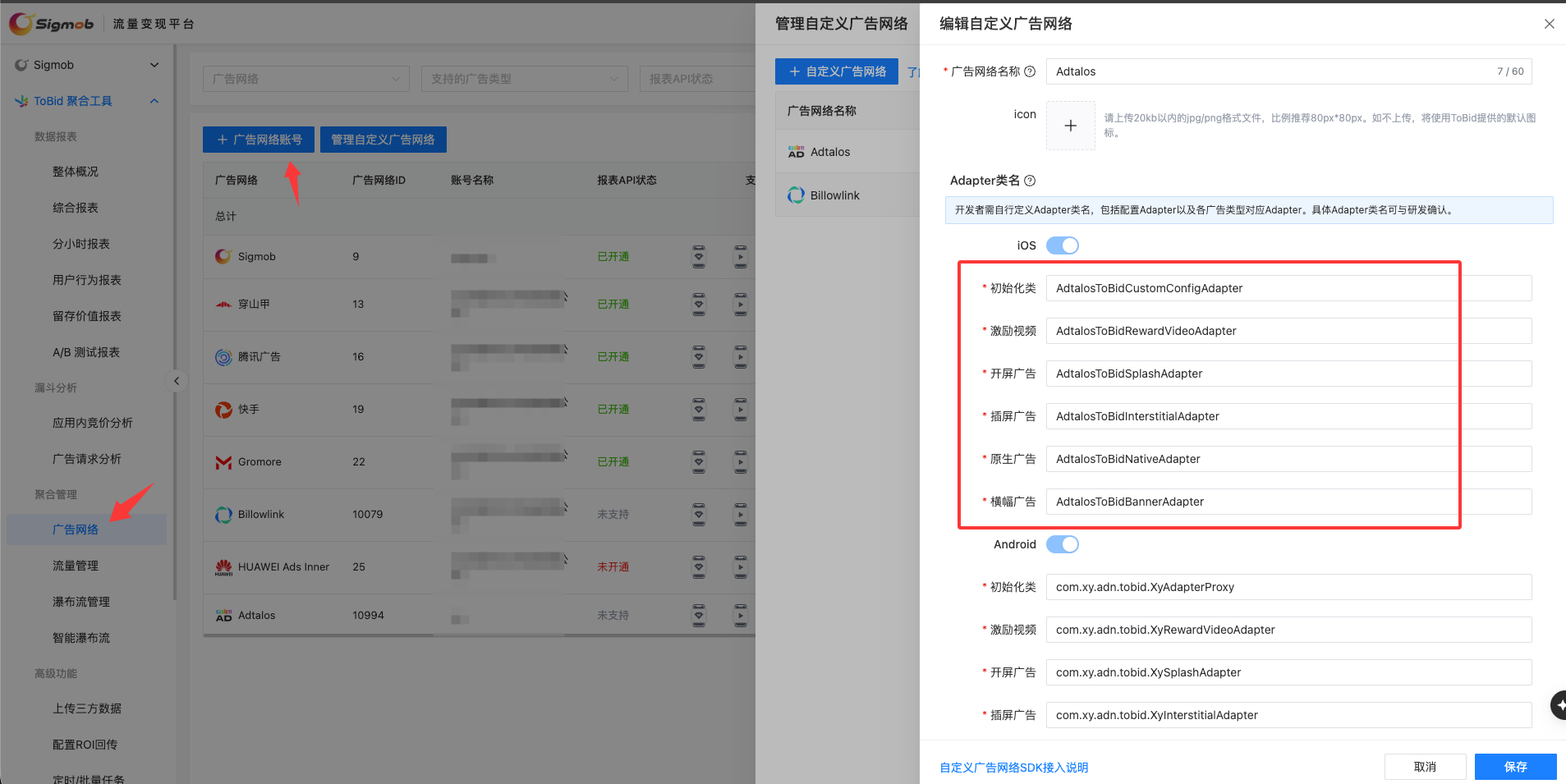Open the 自定义广告网络SDK接入说明 link
The width and height of the screenshot is (1566, 784).
coord(1014,768)
